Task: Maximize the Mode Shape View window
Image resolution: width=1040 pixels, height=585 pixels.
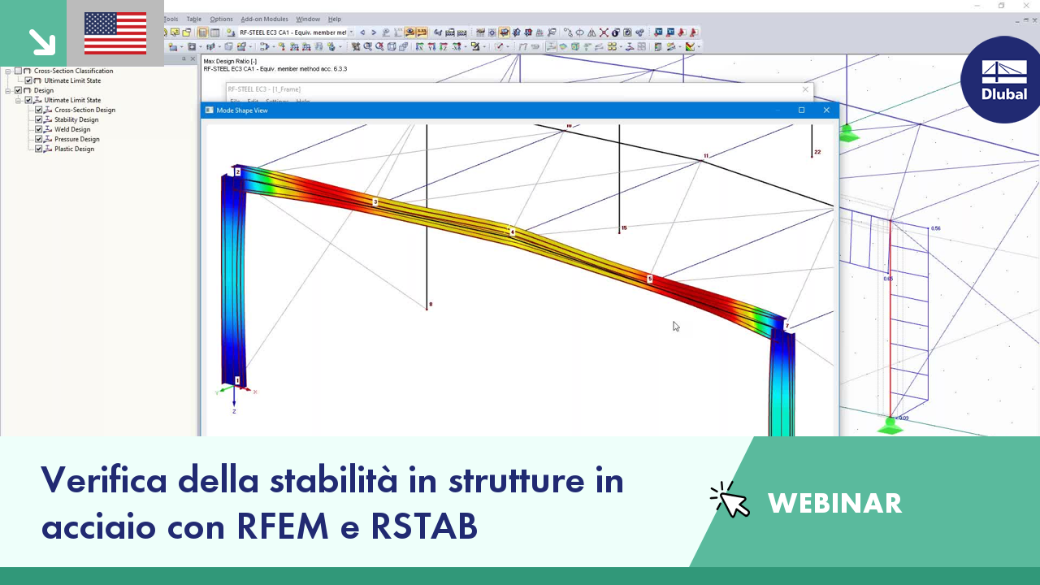Action: [801, 110]
